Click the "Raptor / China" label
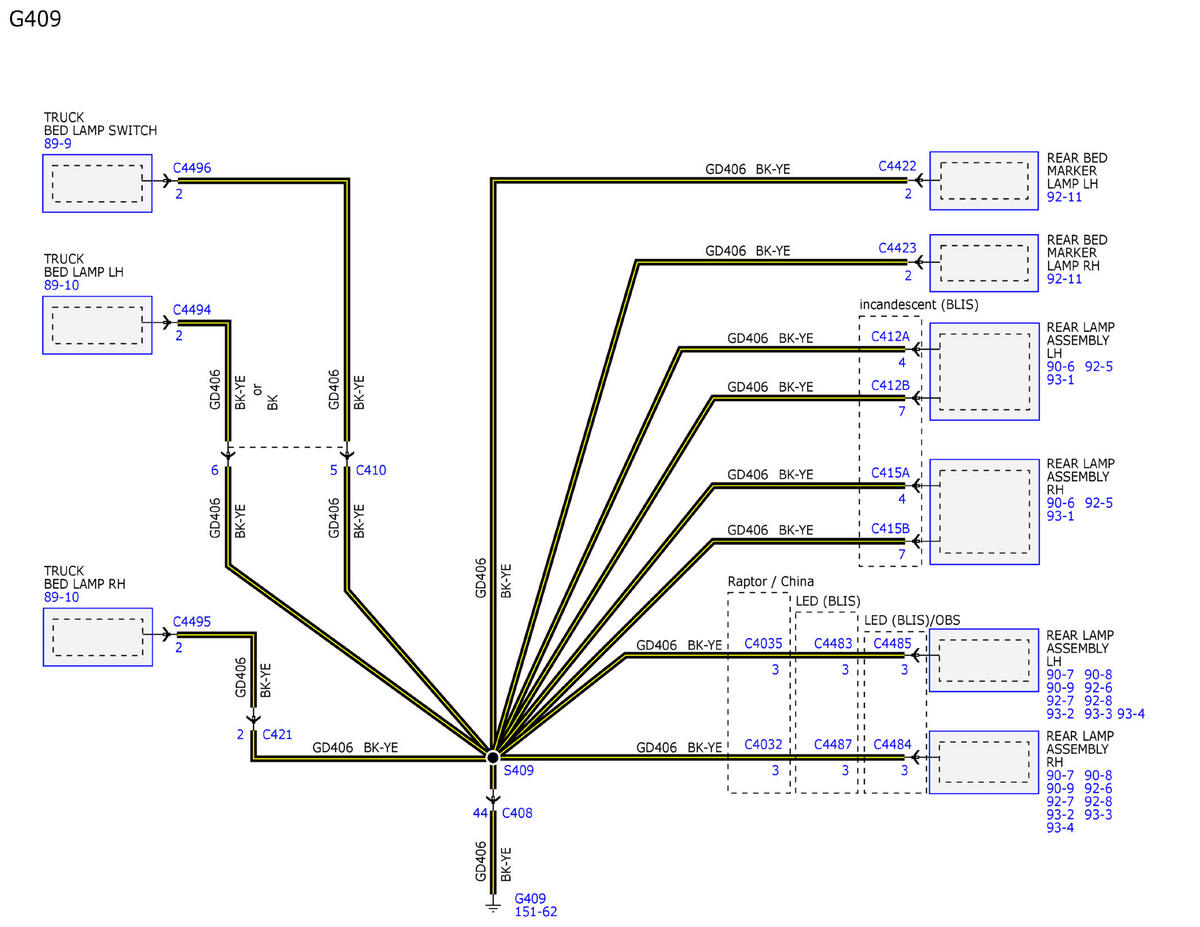The image size is (1200, 927). pos(771,581)
